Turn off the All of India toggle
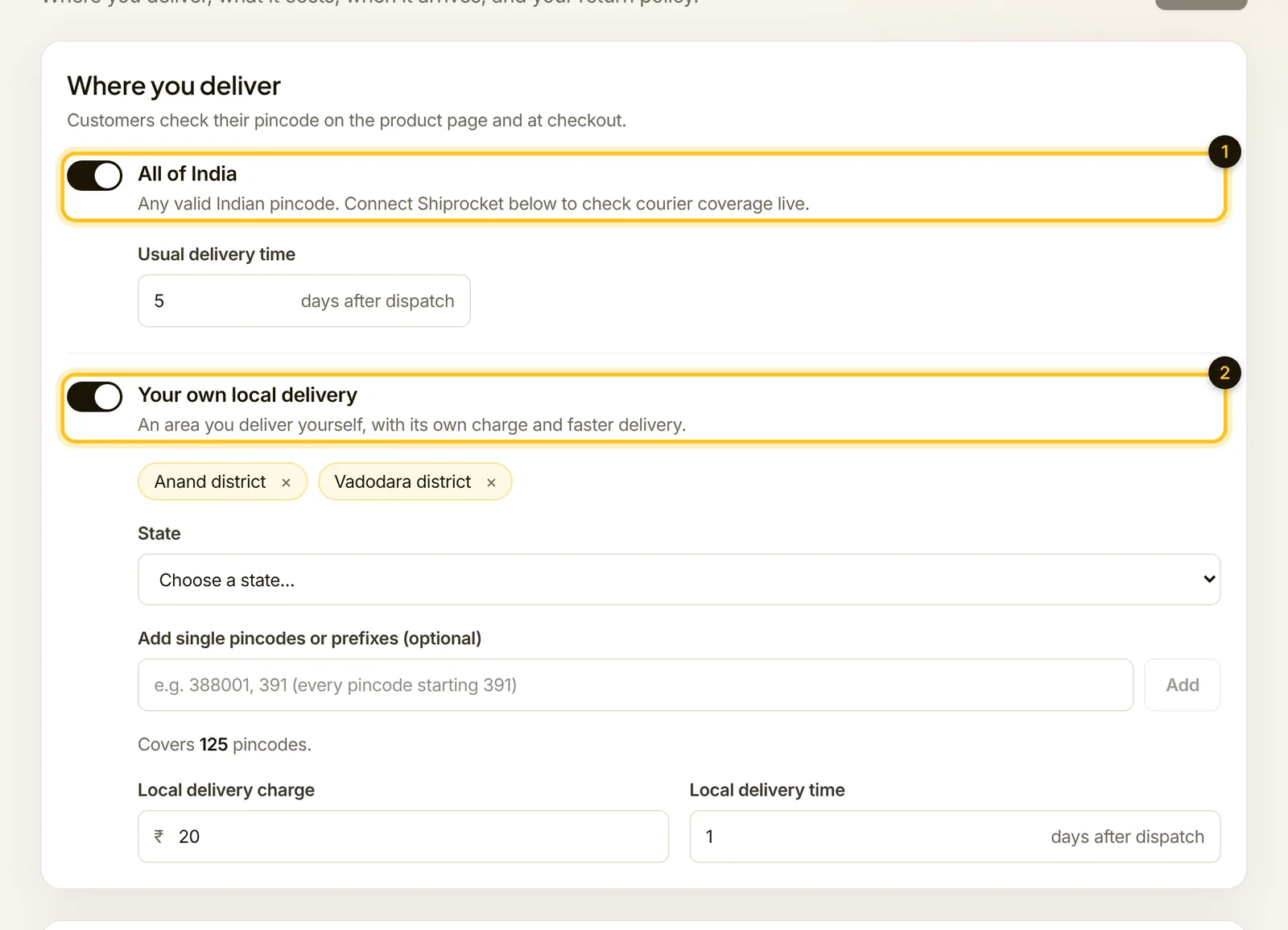 95,176
